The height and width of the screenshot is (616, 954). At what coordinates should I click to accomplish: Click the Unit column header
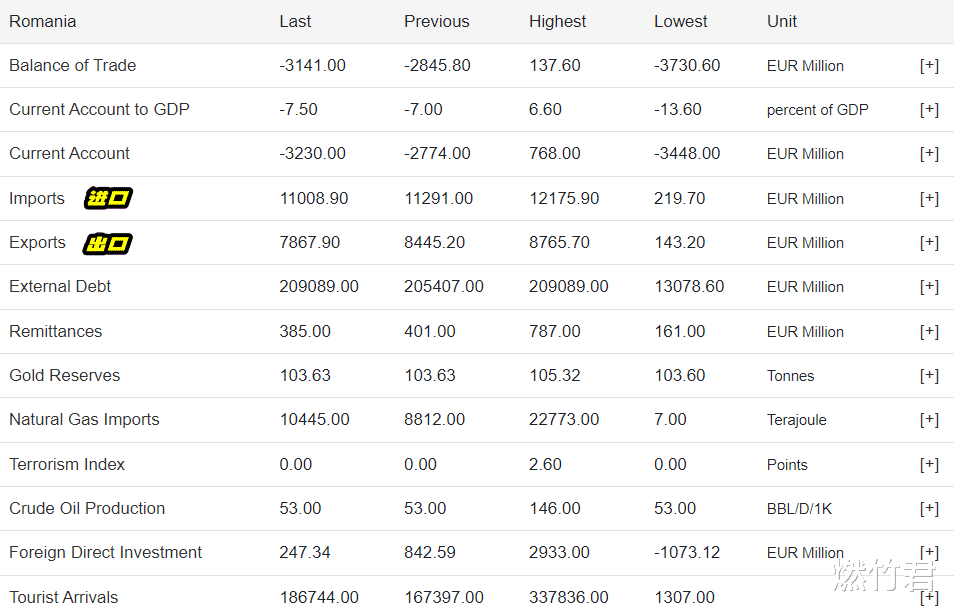click(782, 22)
